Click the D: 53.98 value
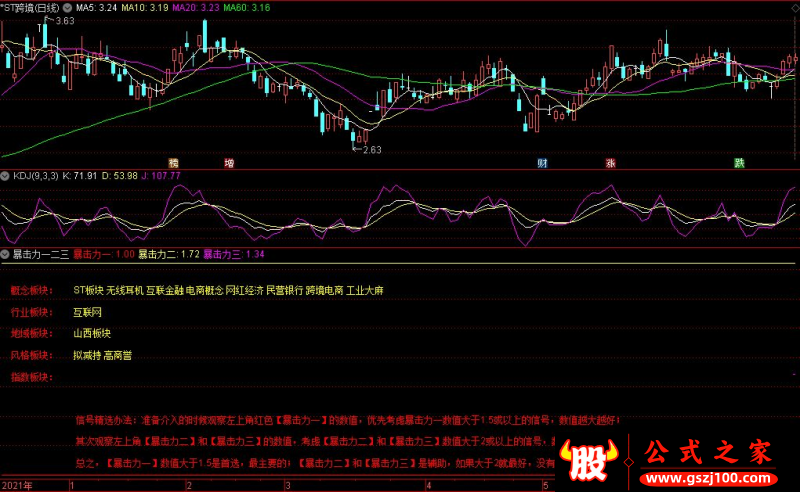The height and width of the screenshot is (492, 800). pyautogui.click(x=119, y=176)
